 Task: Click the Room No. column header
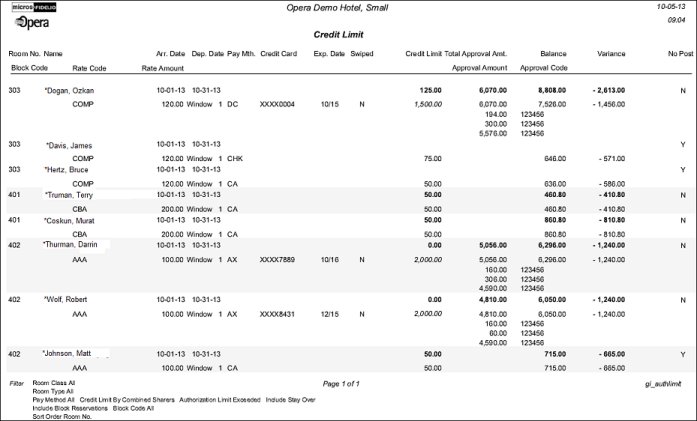click(x=23, y=53)
